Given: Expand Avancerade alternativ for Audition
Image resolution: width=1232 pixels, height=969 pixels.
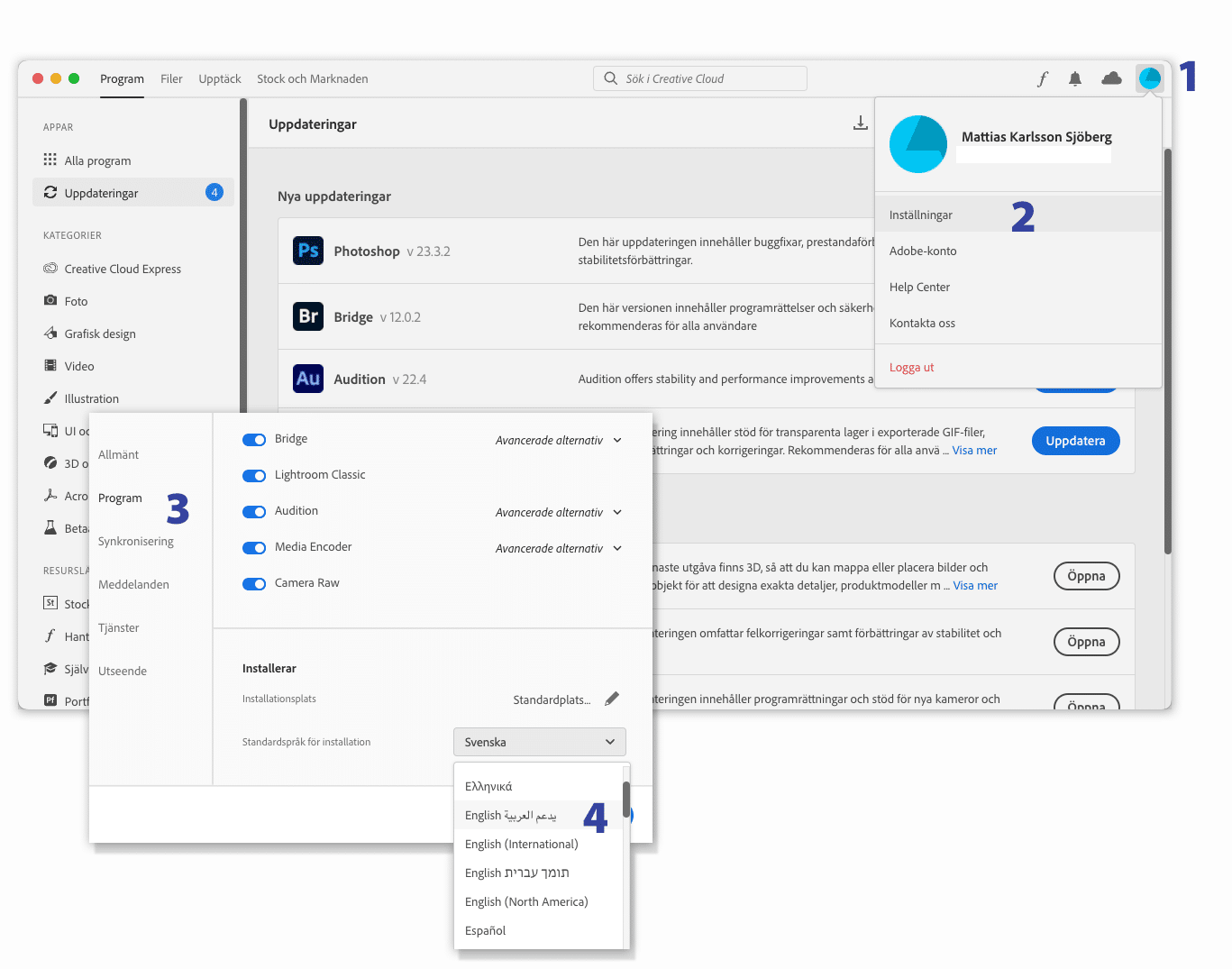Looking at the screenshot, I should tap(559, 512).
